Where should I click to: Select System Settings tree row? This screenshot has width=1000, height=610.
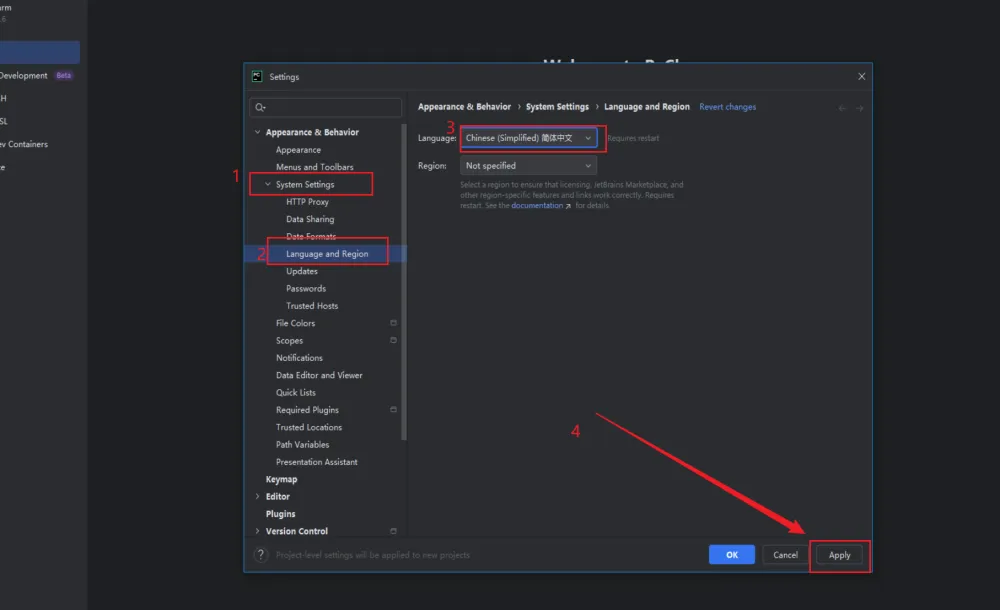click(305, 184)
